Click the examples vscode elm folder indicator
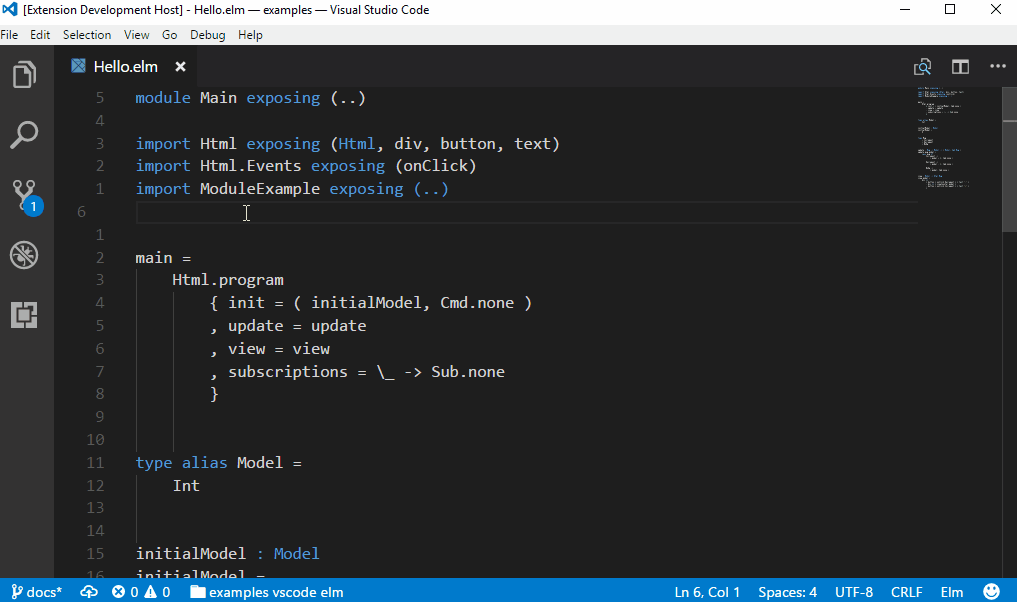1017x602 pixels. click(x=267, y=592)
